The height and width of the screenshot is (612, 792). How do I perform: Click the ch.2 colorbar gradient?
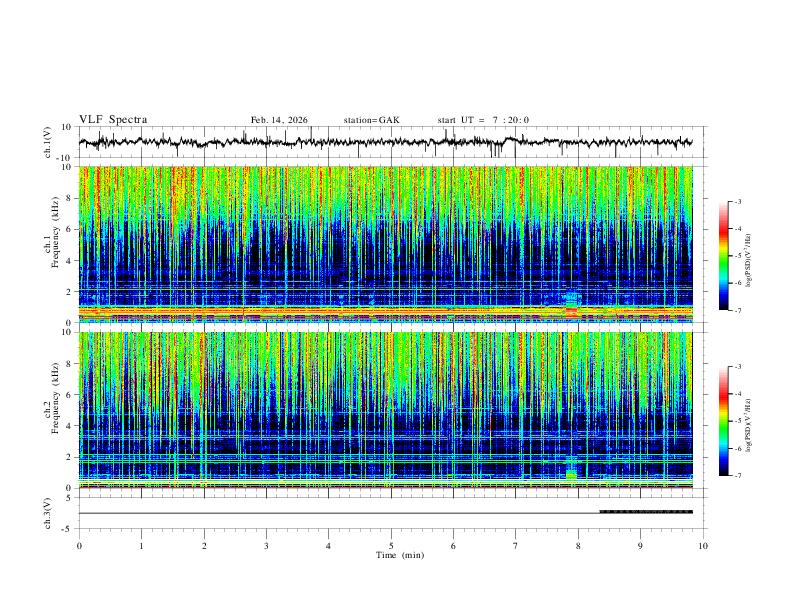(x=723, y=421)
